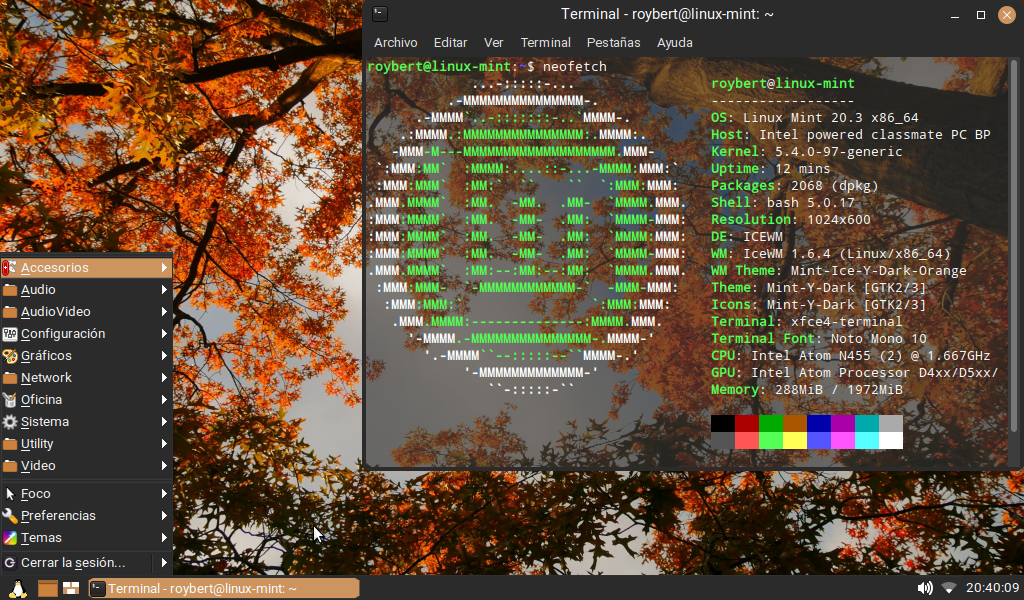Expand the Gráficos submenu arrow
This screenshot has height=600, width=1024.
coord(164,356)
